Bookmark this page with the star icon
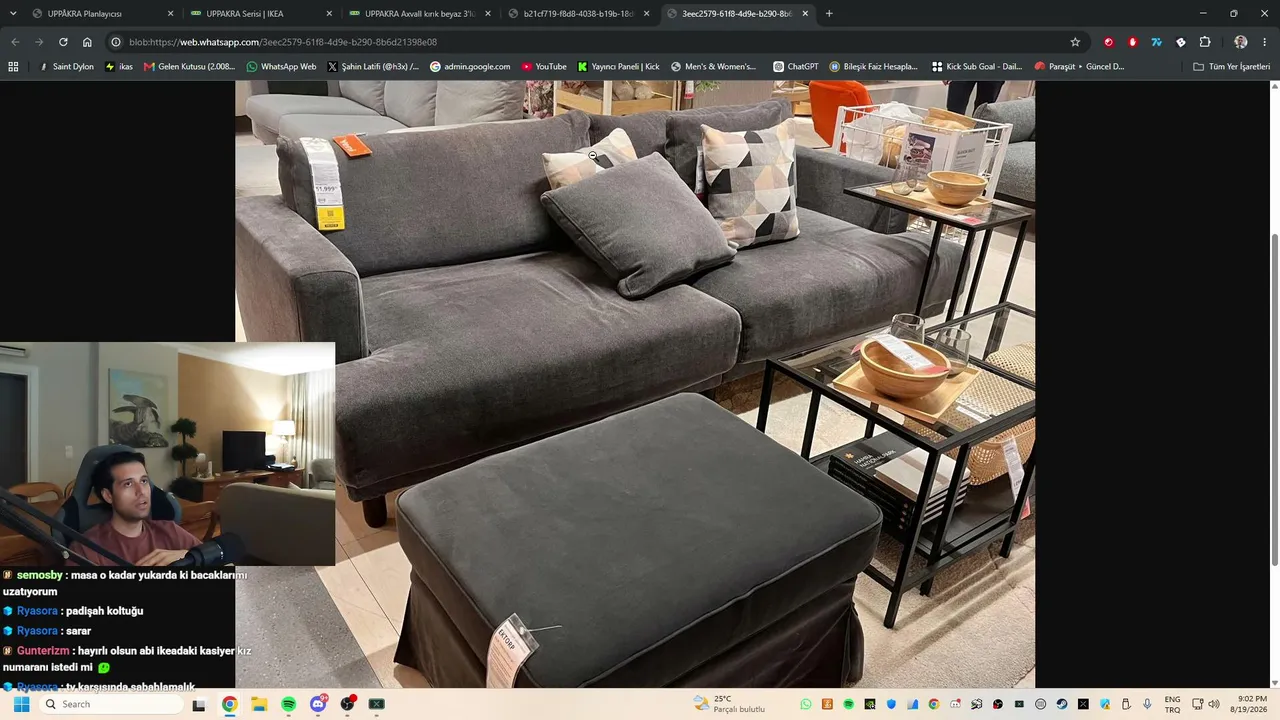 [x=1075, y=42]
